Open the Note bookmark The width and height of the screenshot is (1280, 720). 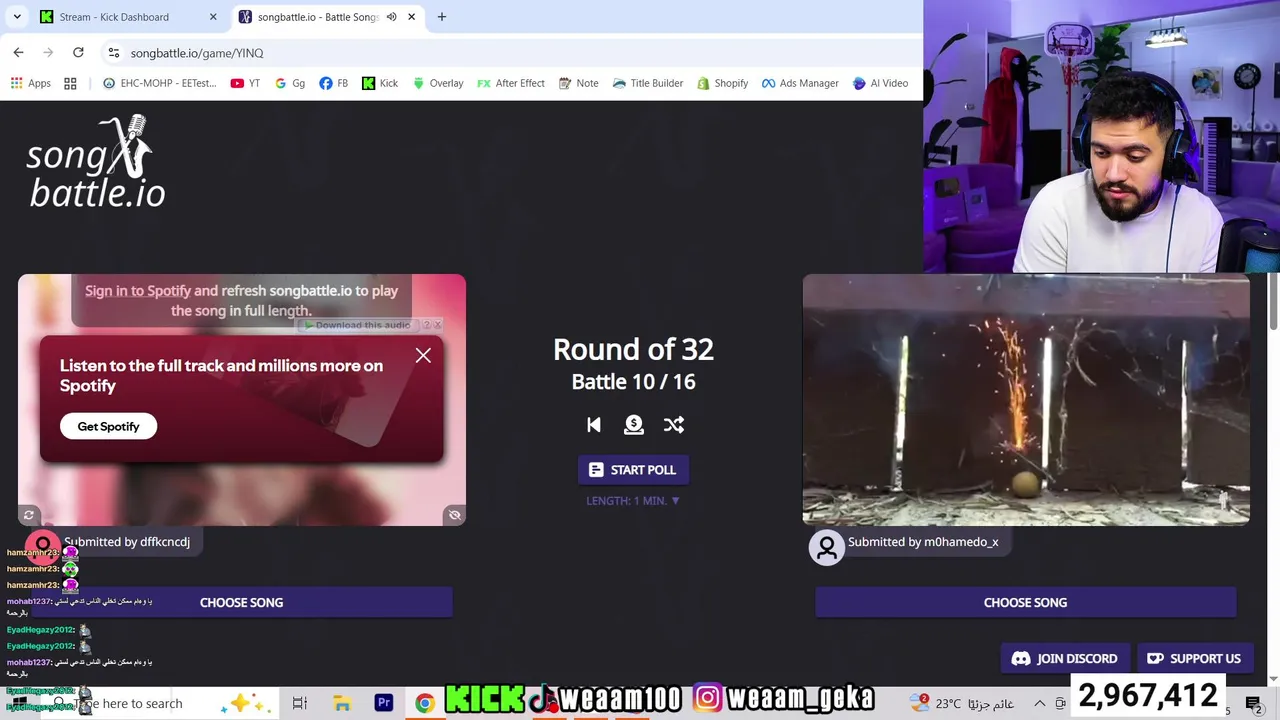(578, 83)
